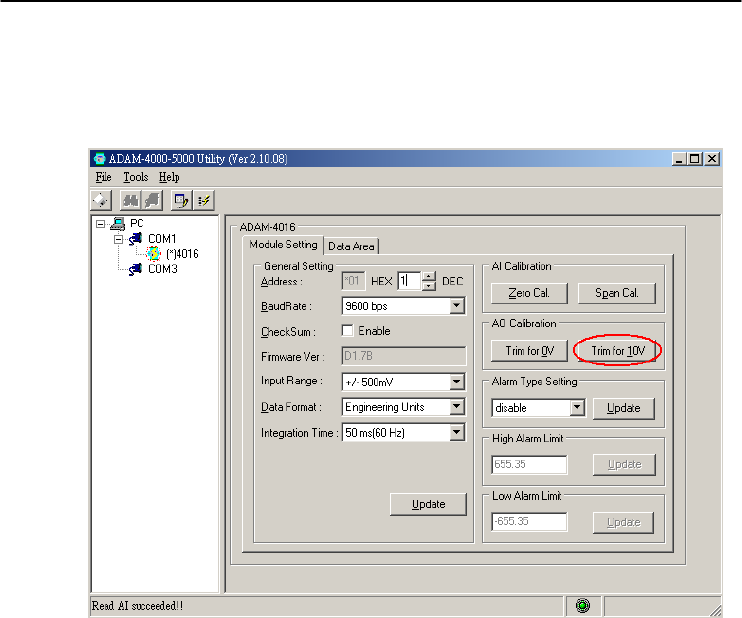The width and height of the screenshot is (742, 618).
Task: Click the terminal toolbar icon with pencil
Action: (181, 199)
